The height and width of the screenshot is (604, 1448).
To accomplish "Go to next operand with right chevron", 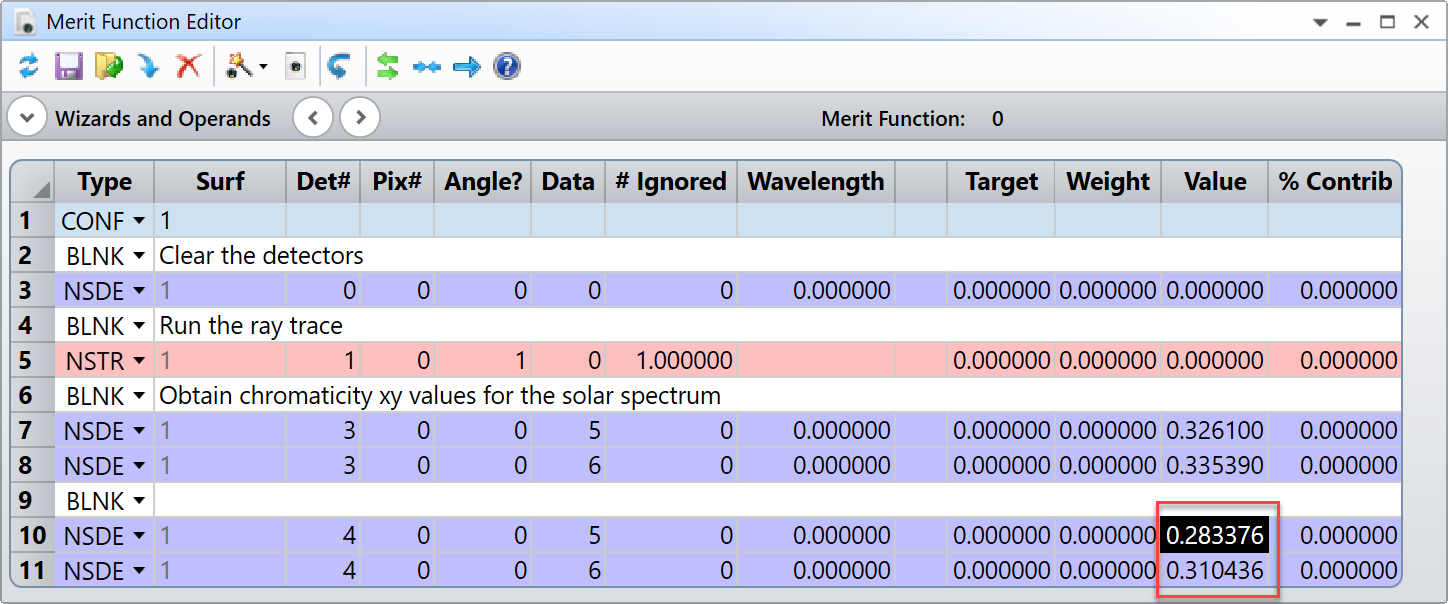I will coord(360,118).
